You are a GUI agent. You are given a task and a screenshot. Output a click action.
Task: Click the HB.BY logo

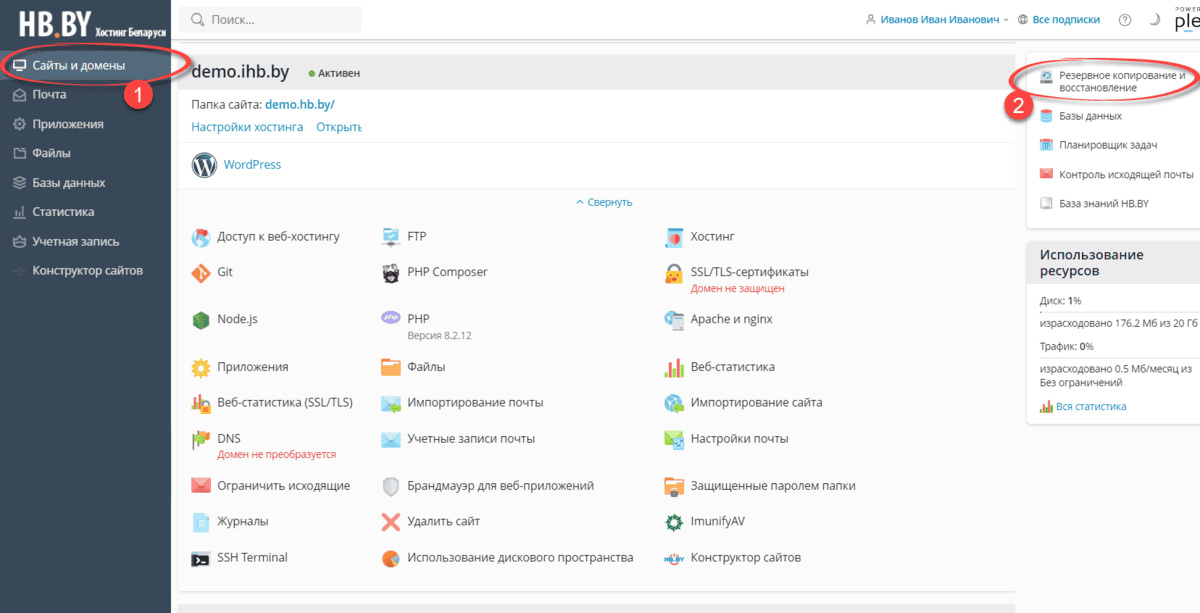[x=92, y=25]
